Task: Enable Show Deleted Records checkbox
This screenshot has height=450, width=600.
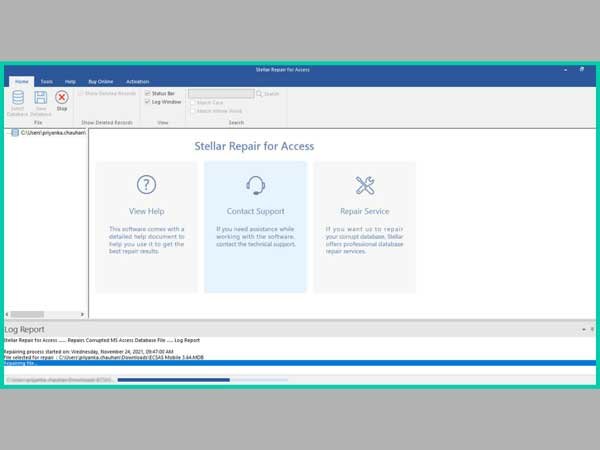Action: pos(81,93)
